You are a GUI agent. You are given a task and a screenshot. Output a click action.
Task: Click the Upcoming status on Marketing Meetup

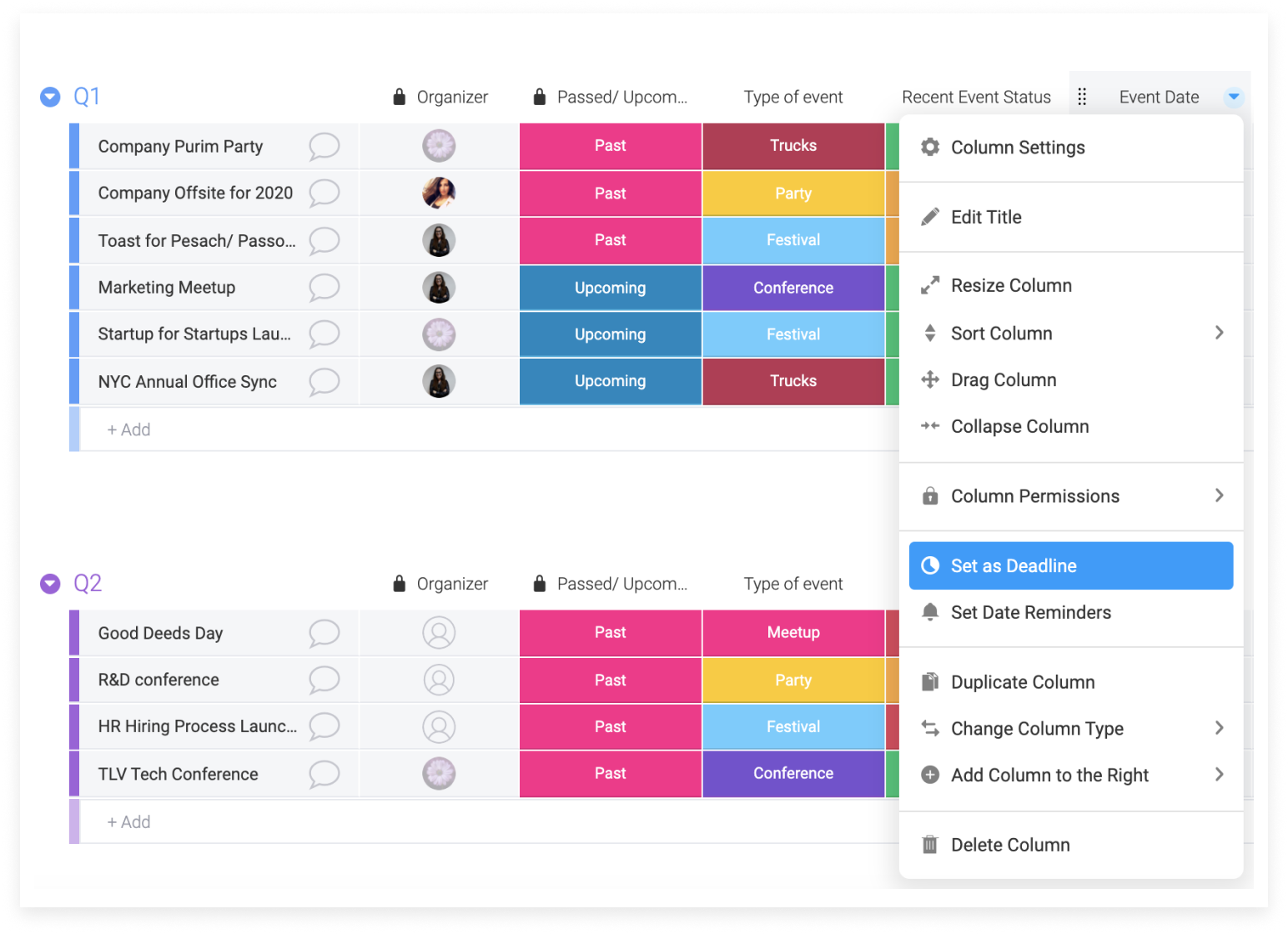[610, 288]
